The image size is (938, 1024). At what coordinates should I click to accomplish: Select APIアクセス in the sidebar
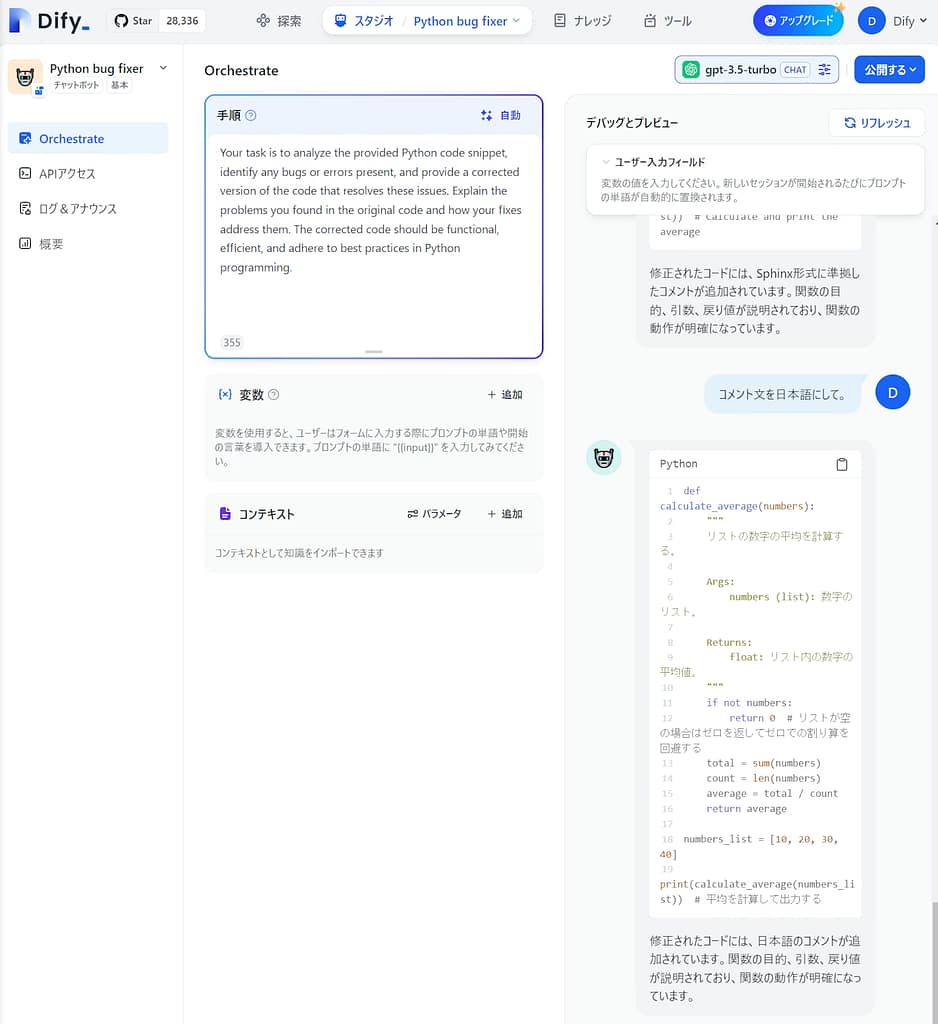(67, 174)
